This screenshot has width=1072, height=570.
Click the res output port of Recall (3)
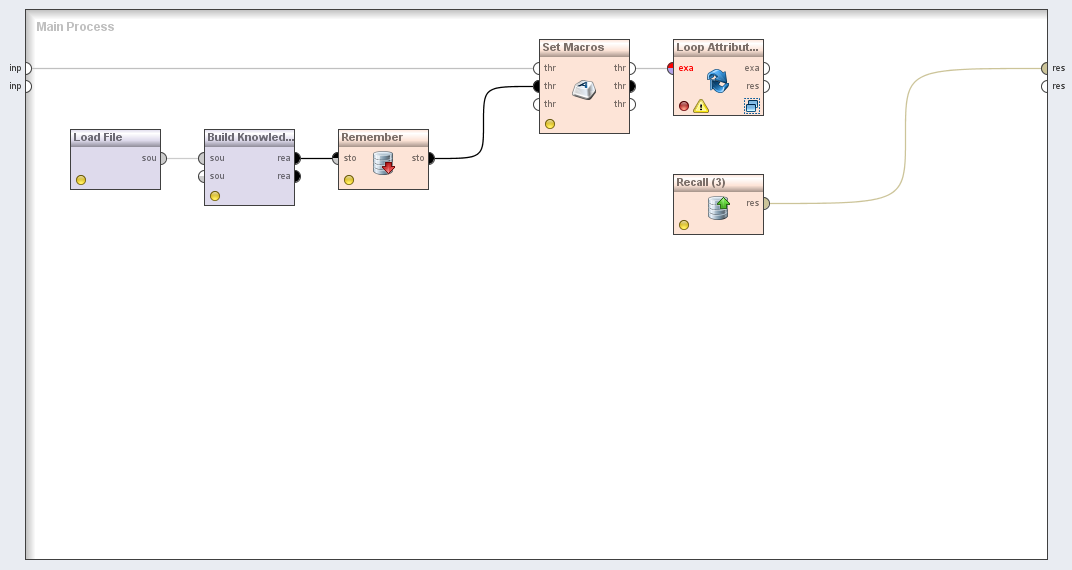[x=766, y=203]
